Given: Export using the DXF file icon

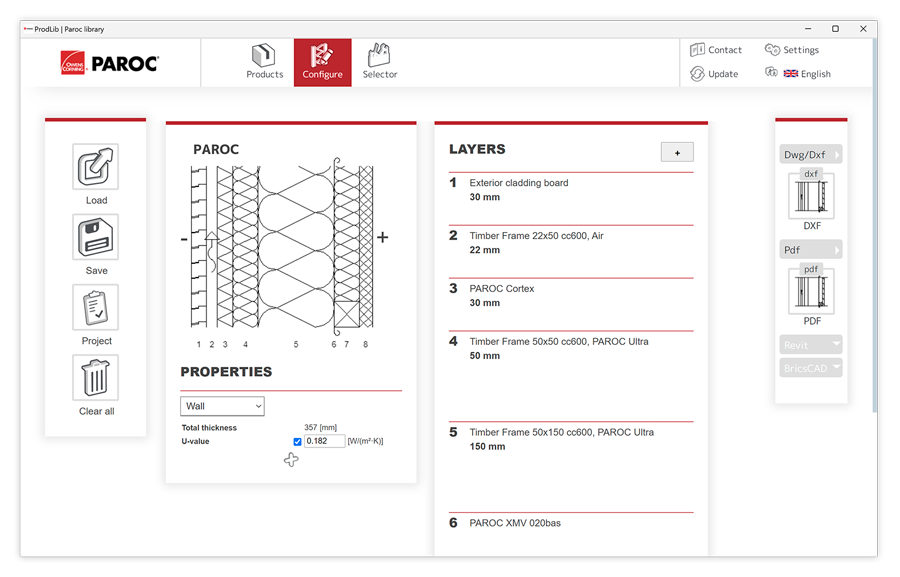Looking at the screenshot, I should [x=811, y=194].
